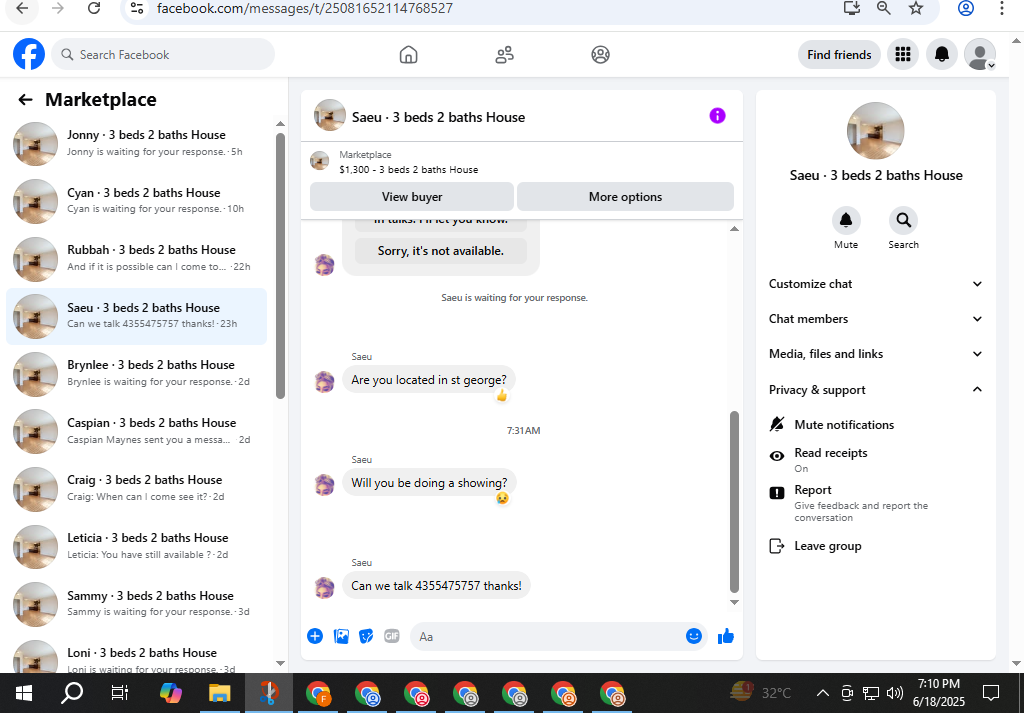Open the emoji picker in message box

pyautogui.click(x=694, y=636)
